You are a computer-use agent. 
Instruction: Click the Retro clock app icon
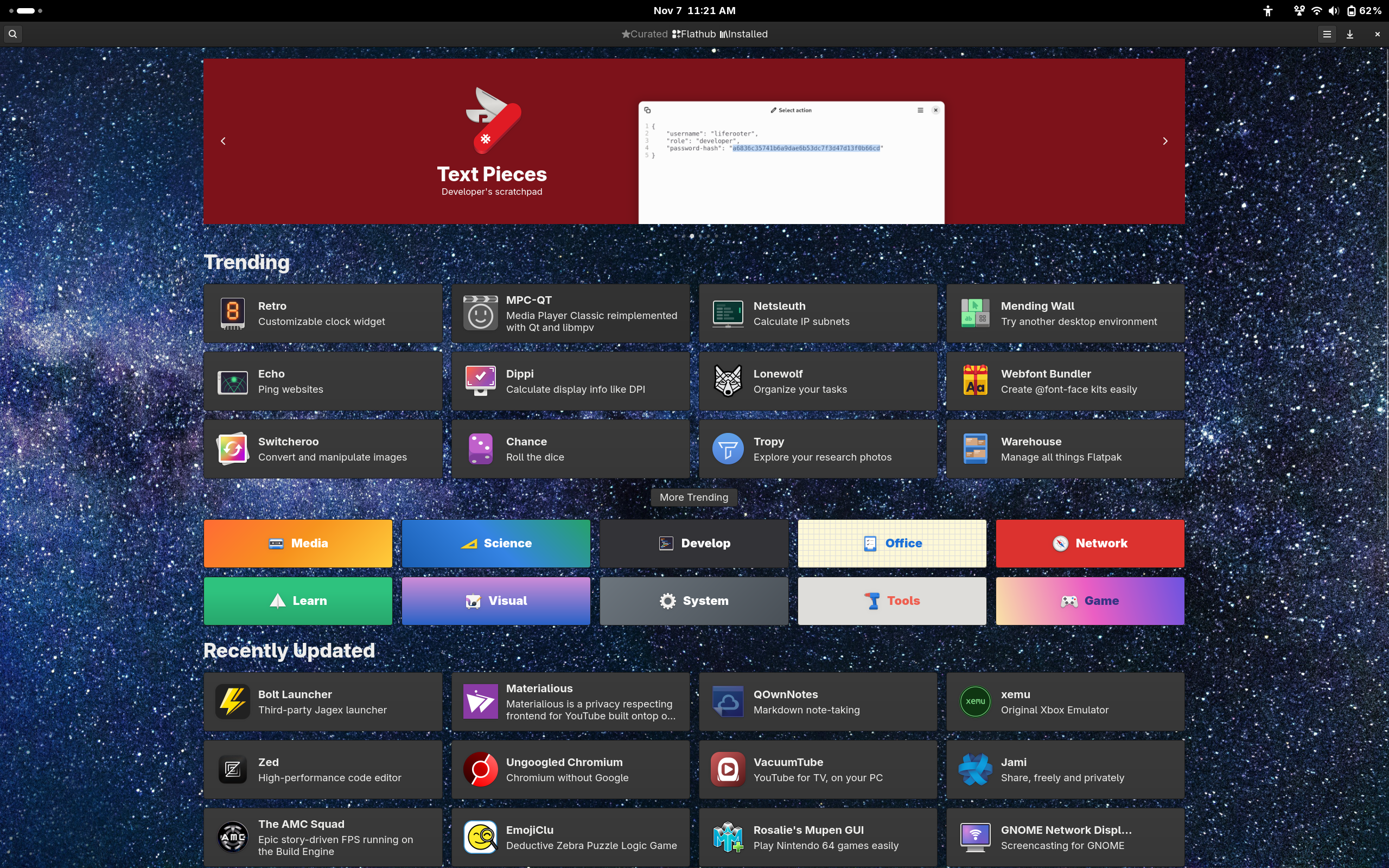(232, 314)
